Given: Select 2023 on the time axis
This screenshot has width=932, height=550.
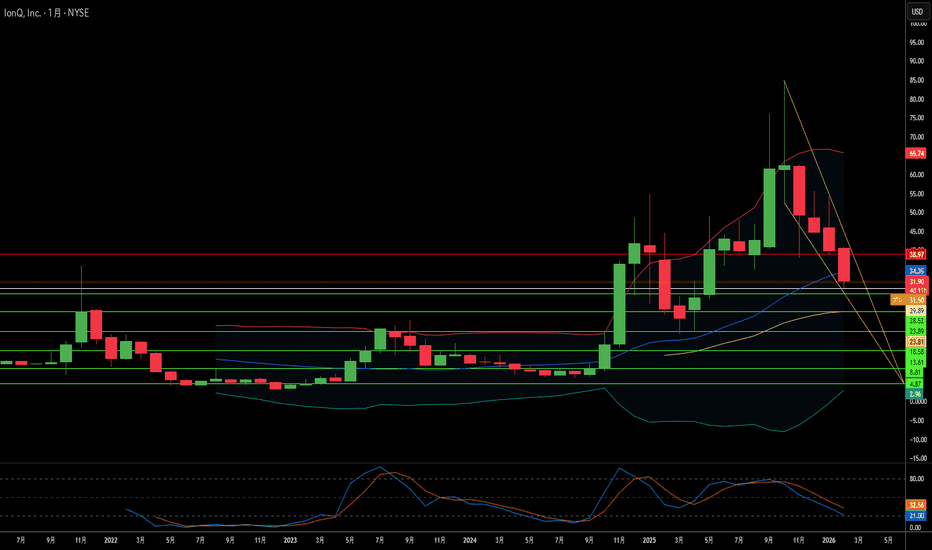Looking at the screenshot, I should tap(289, 539).
